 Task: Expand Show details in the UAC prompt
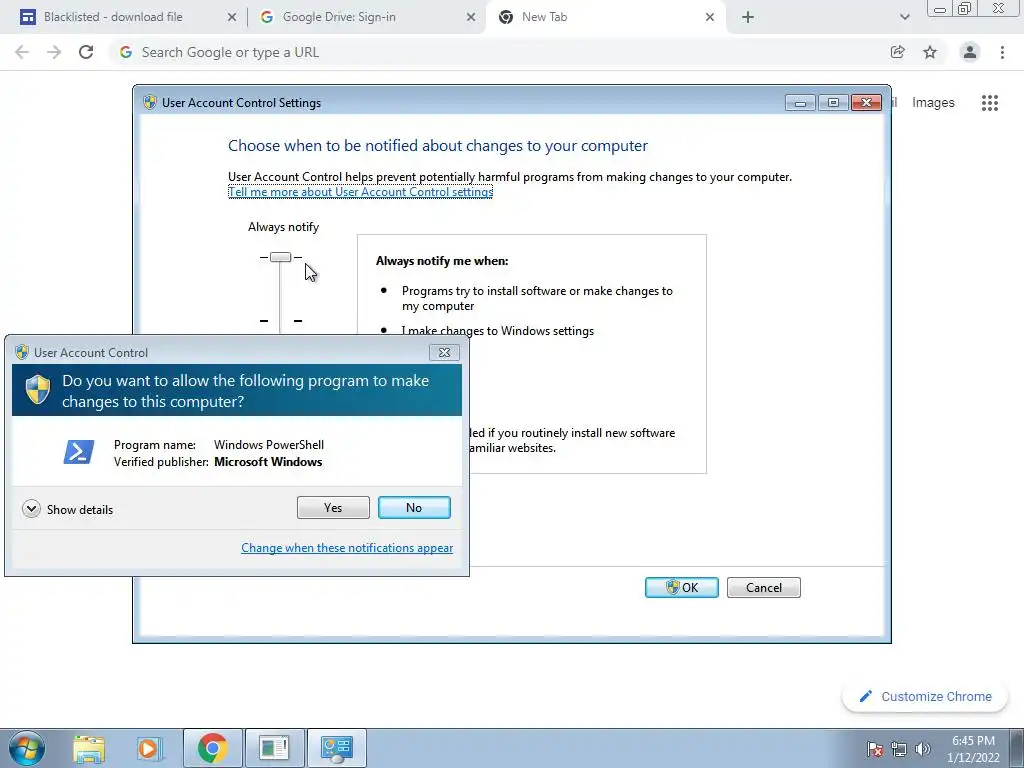click(x=67, y=509)
